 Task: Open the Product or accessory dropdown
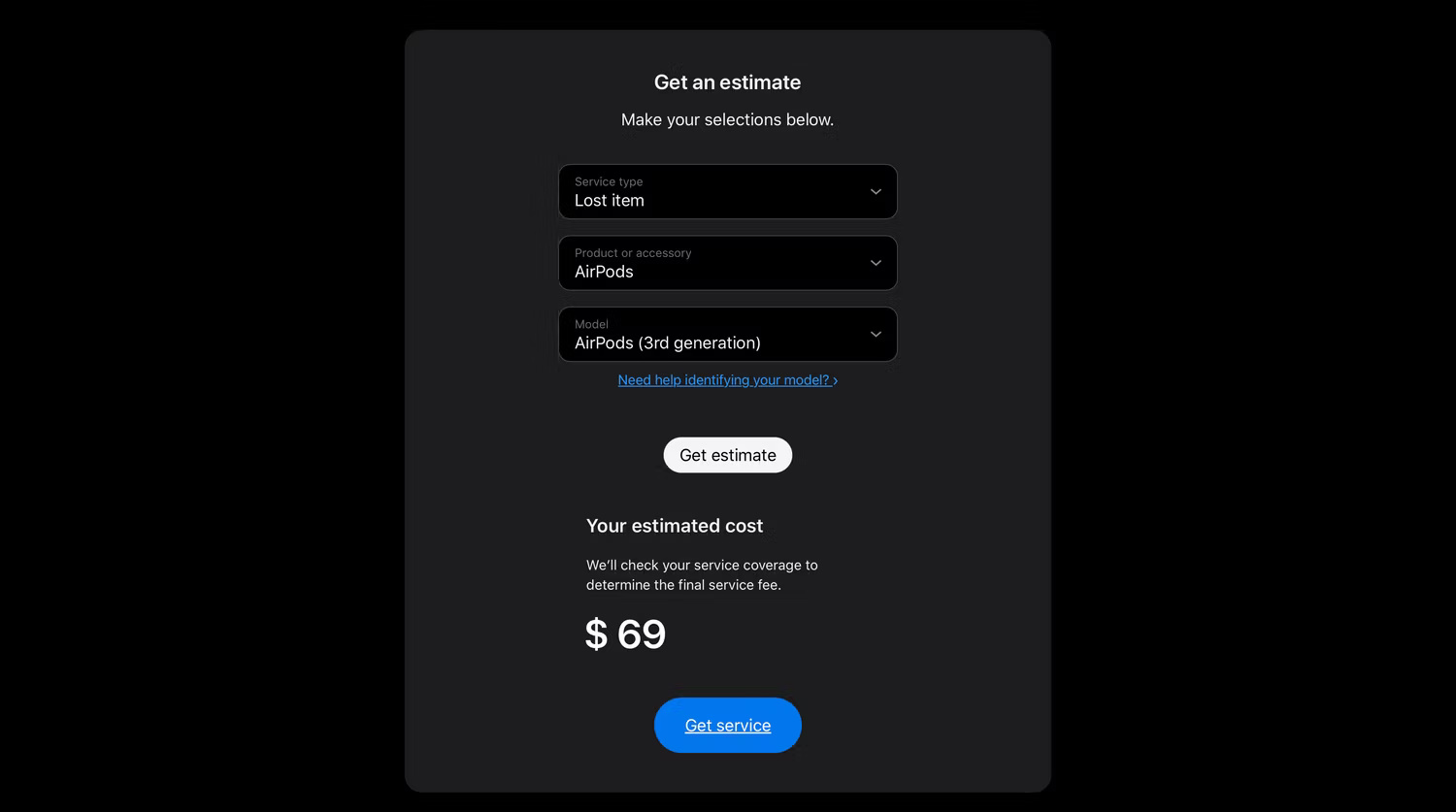tap(727, 263)
